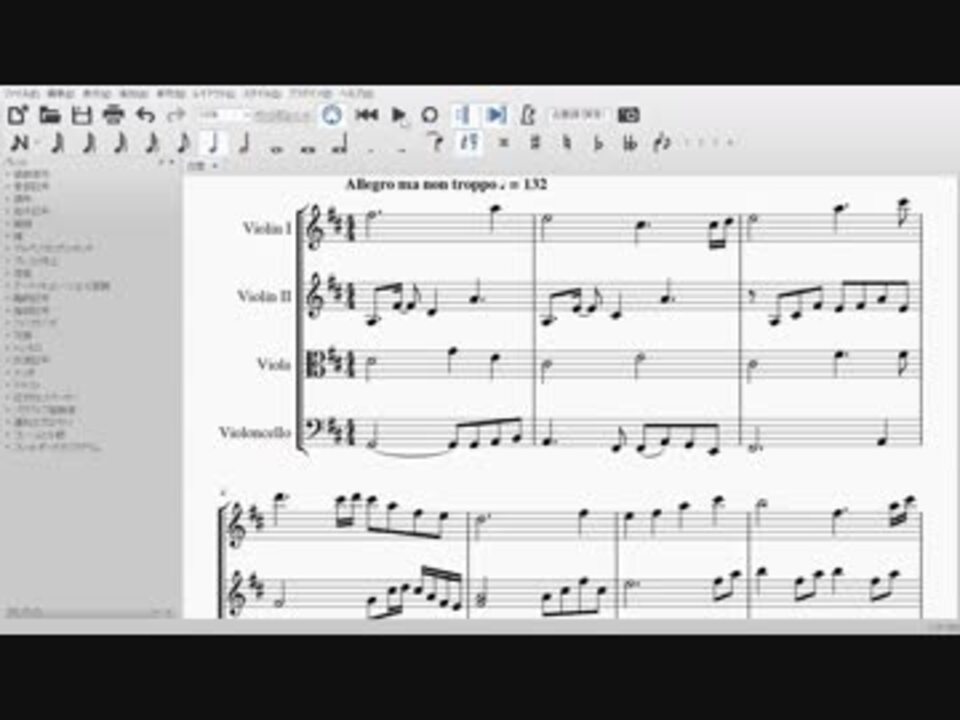Expand the 調号 key signatures palette
Screen dimensions: 960x720
pyautogui.click(x=23, y=198)
